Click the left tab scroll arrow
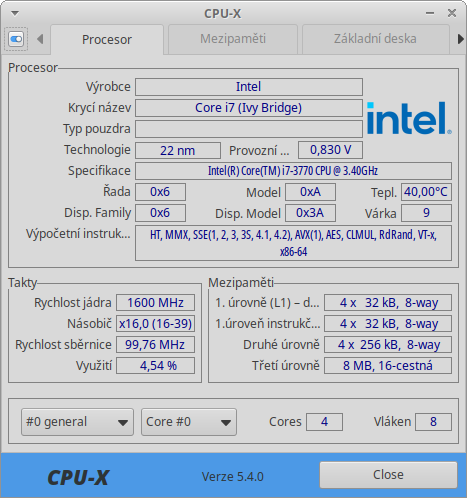Viewport: 467px width, 498px height. [x=40, y=39]
